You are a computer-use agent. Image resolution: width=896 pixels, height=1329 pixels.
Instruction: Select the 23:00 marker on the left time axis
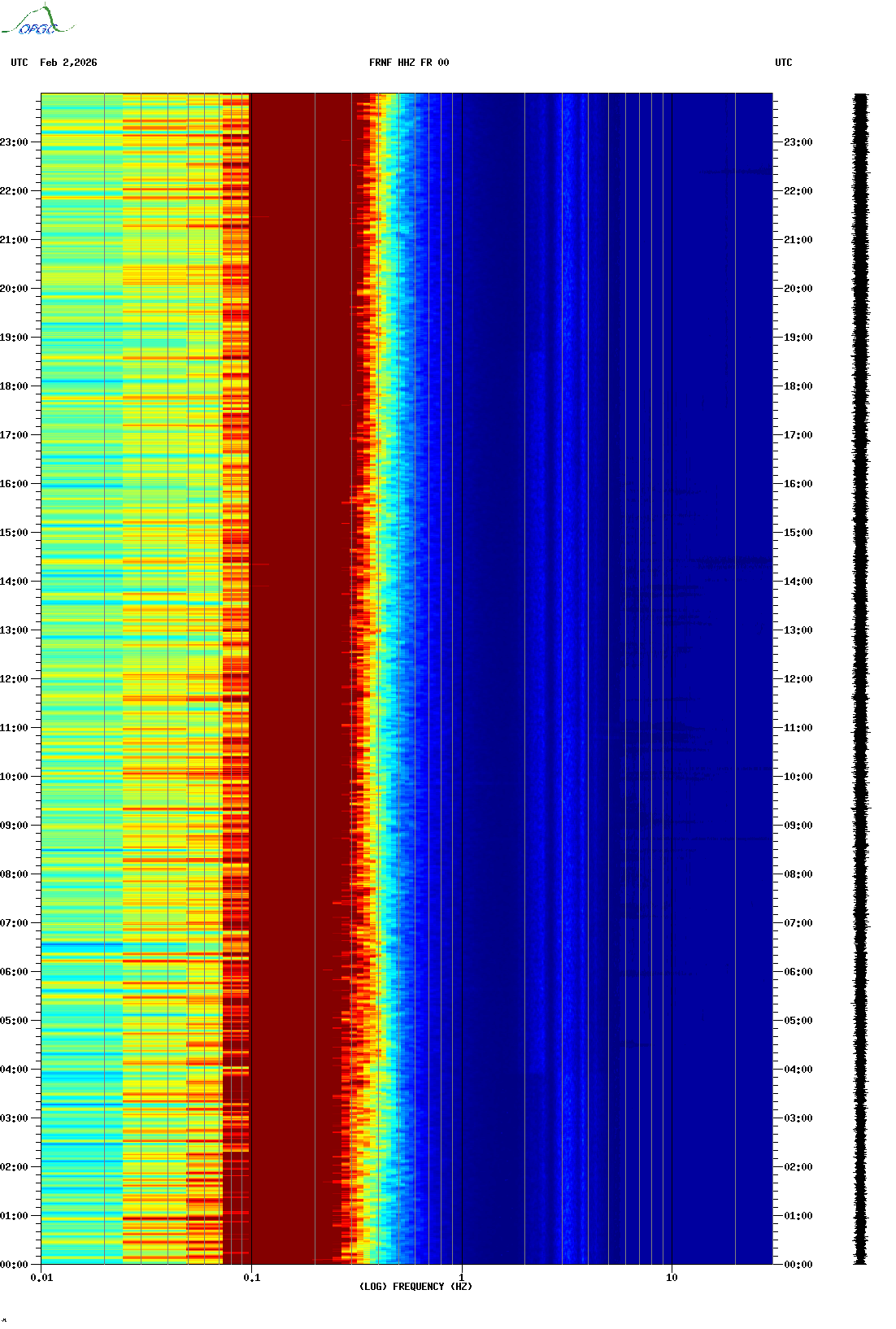tap(15, 142)
